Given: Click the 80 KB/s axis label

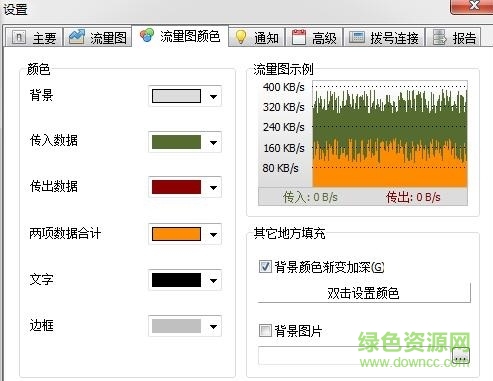Looking at the screenshot, I should (280, 168).
